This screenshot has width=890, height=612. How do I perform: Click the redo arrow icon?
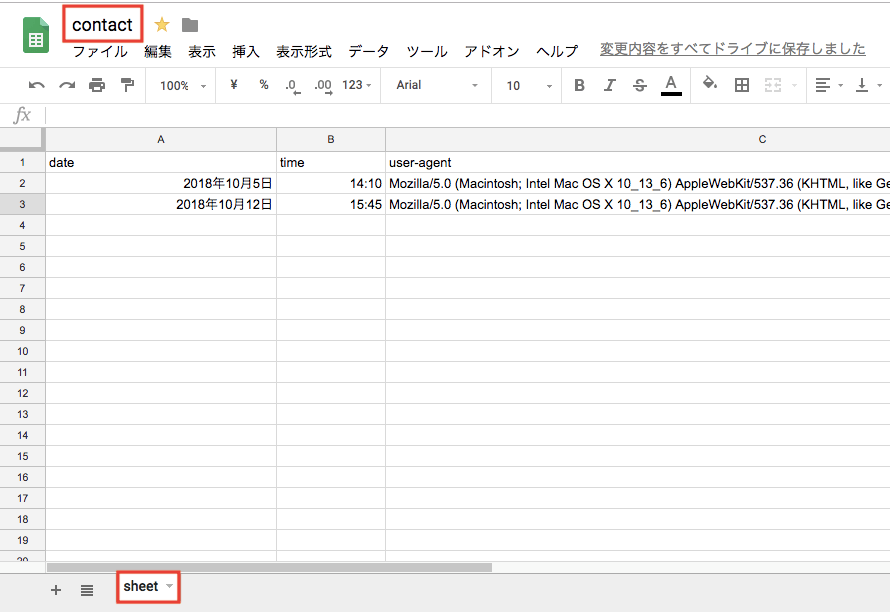tap(67, 86)
